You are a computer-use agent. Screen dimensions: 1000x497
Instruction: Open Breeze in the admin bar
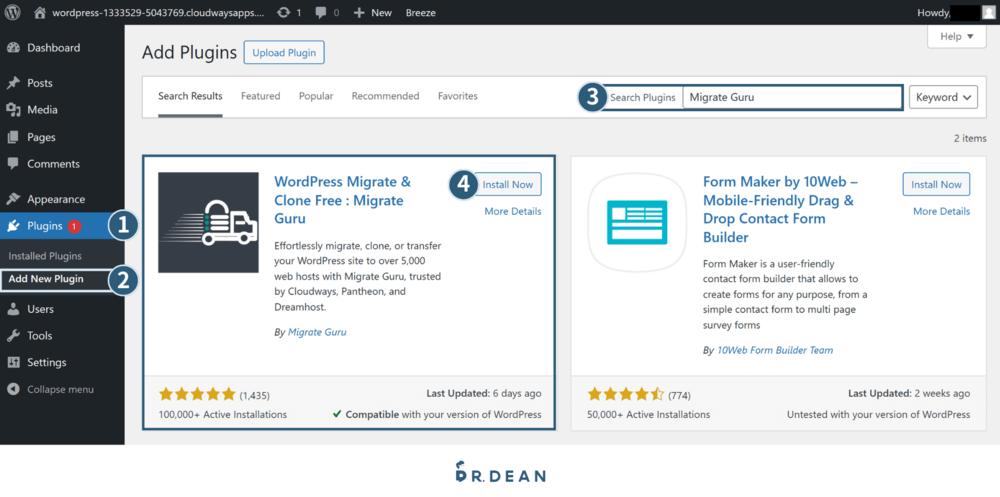(x=421, y=13)
